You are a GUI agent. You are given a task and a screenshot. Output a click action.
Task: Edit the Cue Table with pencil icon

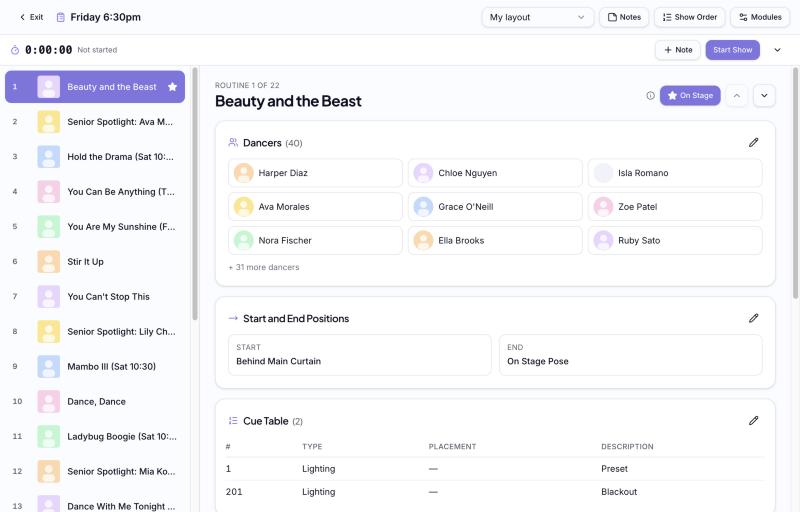(753, 421)
